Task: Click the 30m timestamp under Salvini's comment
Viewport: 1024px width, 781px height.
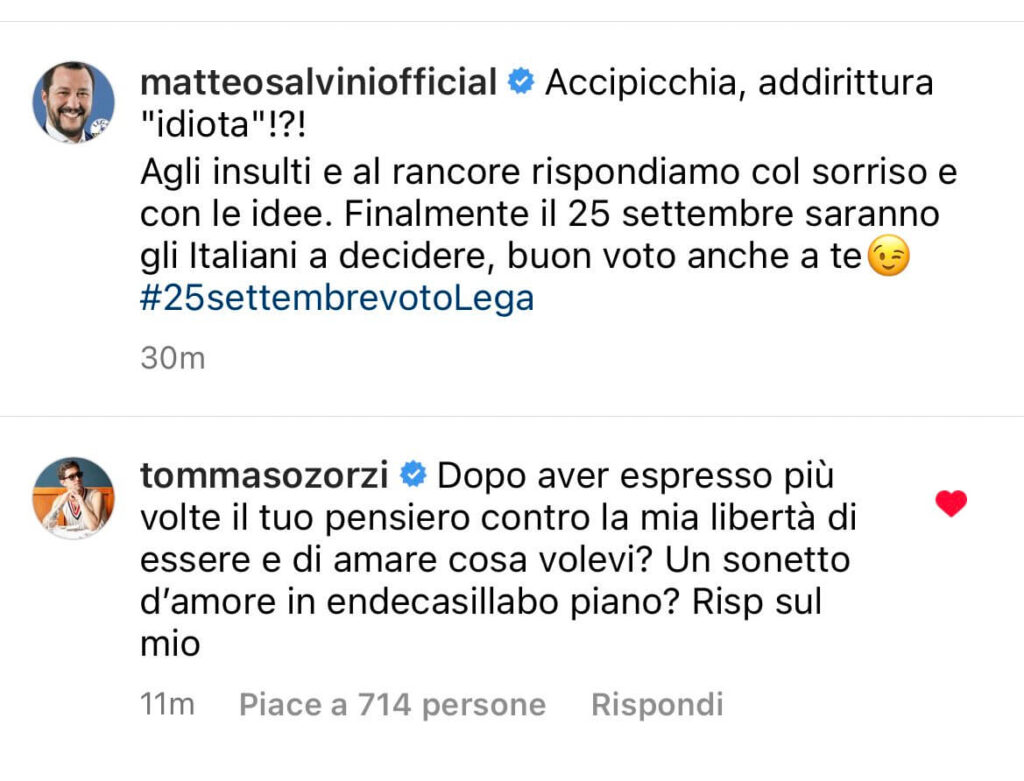Action: [x=172, y=357]
